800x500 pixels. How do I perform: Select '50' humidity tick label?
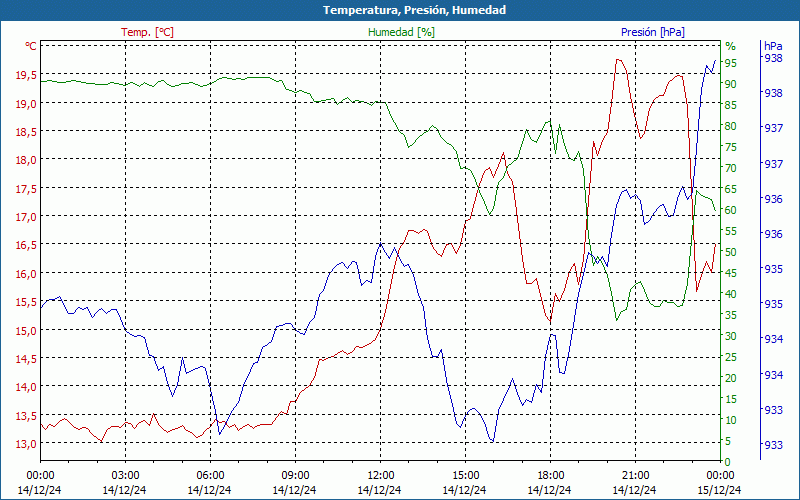731,252
